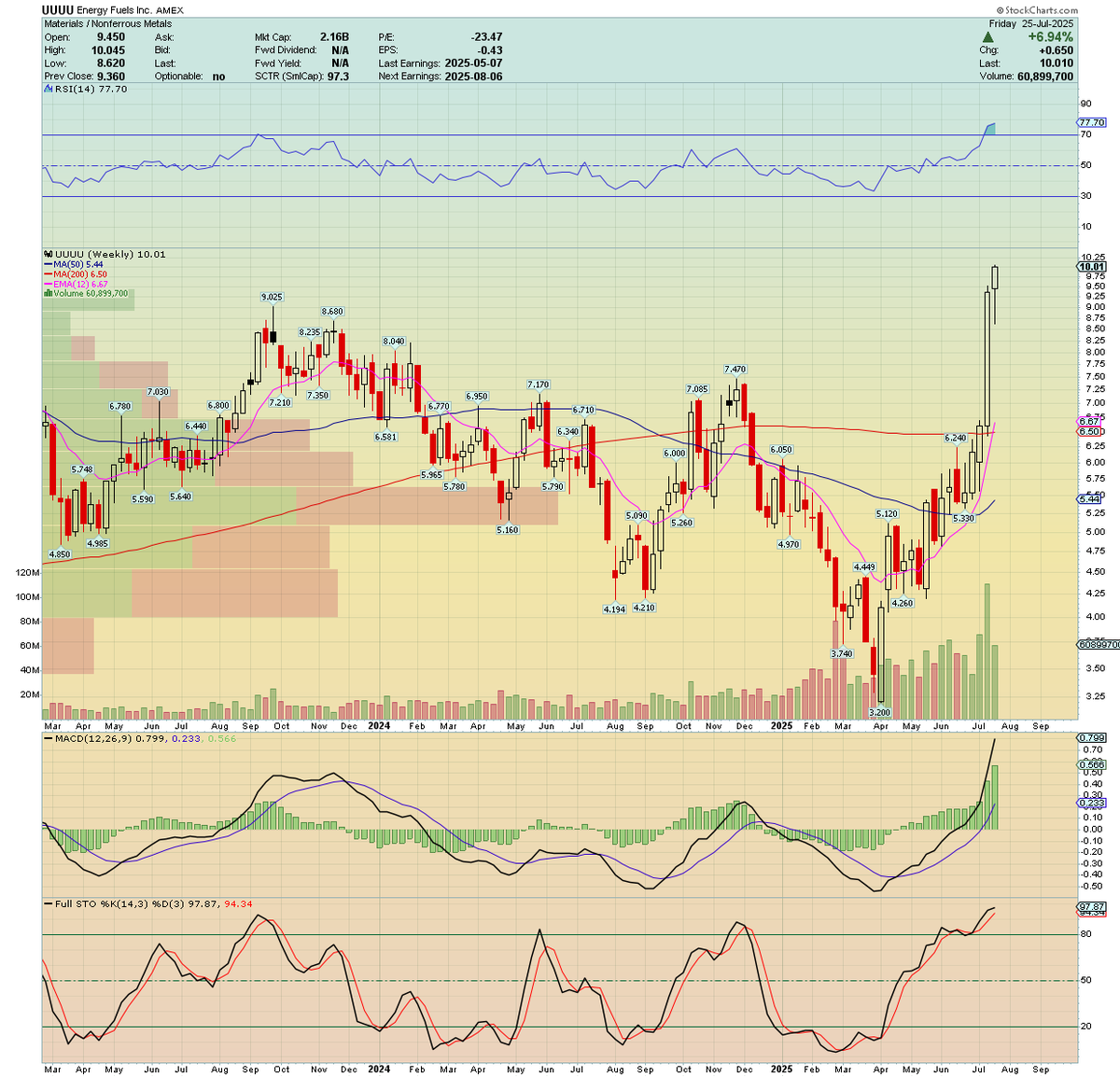The width and height of the screenshot is (1120, 1077).
Task: Click the 97.87 stochastic tag on right axis
Action: [1092, 907]
